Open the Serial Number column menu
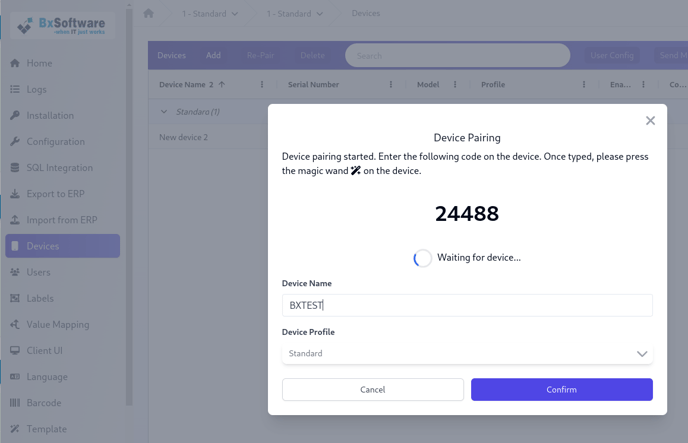 (391, 85)
